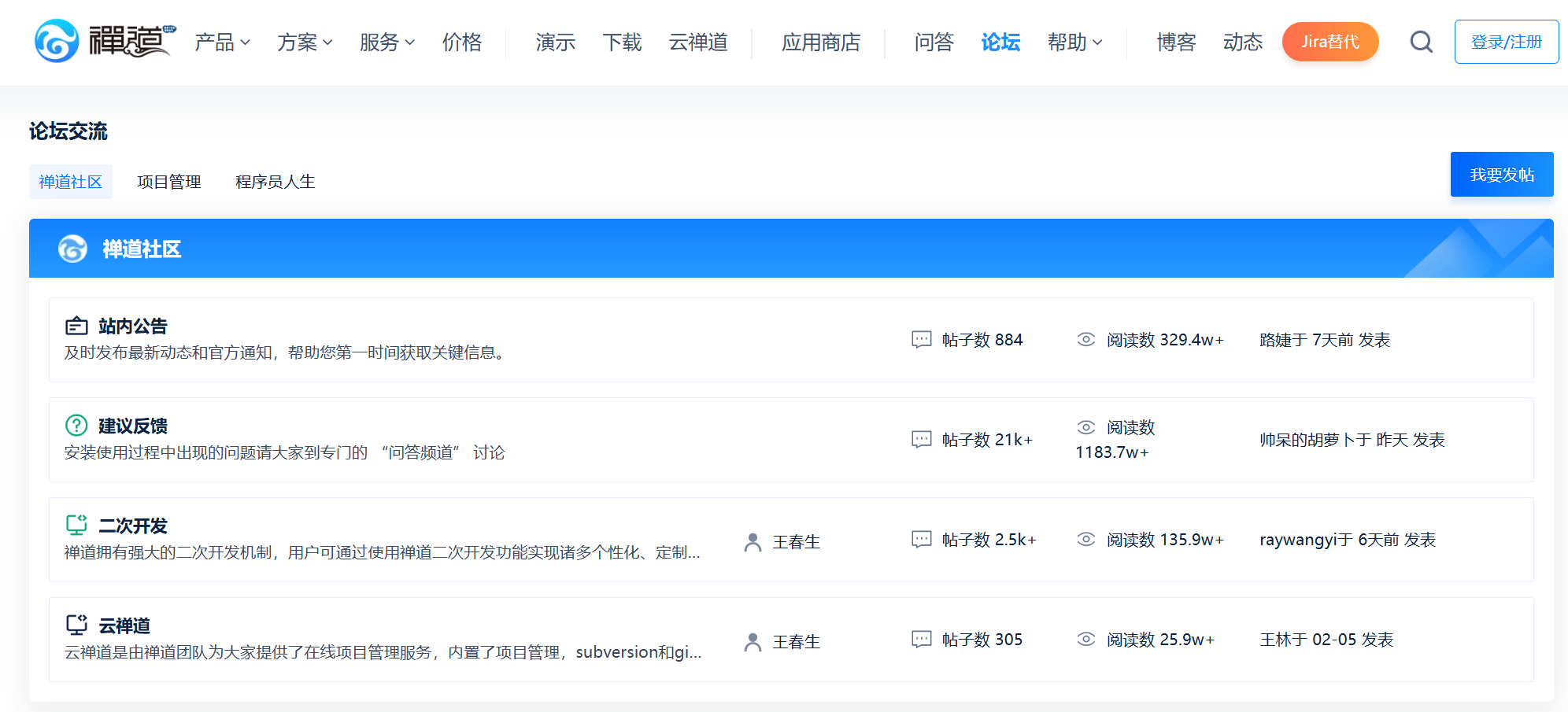1568x712 pixels.
Task: Open the search magnifier icon
Action: coord(1421,42)
